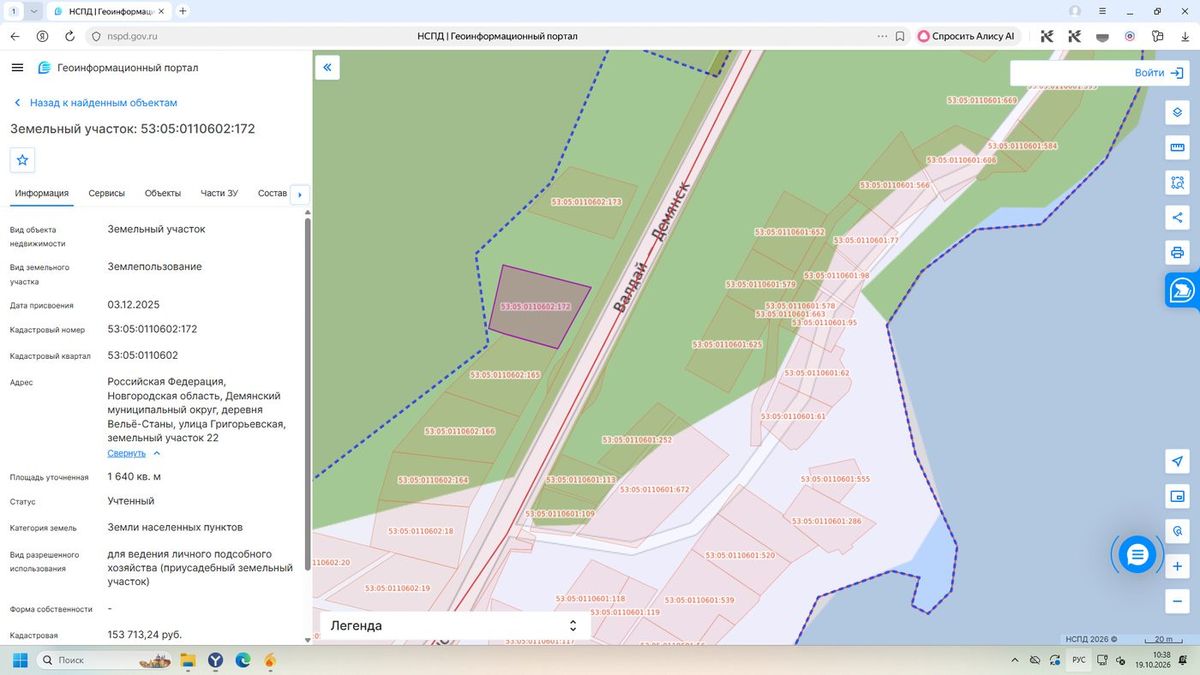Select the area search tool on map
1200x675 pixels.
[1177, 183]
